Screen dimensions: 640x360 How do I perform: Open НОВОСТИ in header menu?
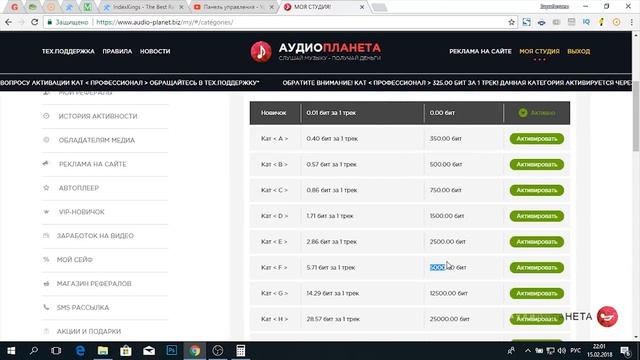[155, 51]
